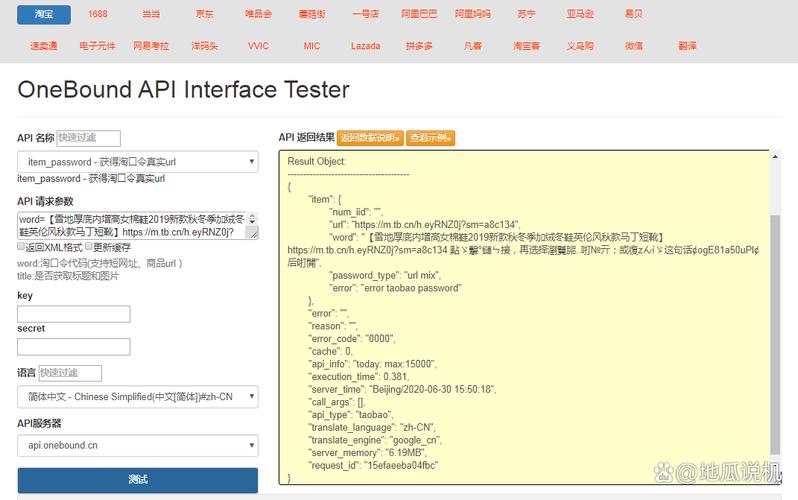Open the Lazada tab
Screen dimensions: 798x500
pyautogui.click(x=365, y=46)
